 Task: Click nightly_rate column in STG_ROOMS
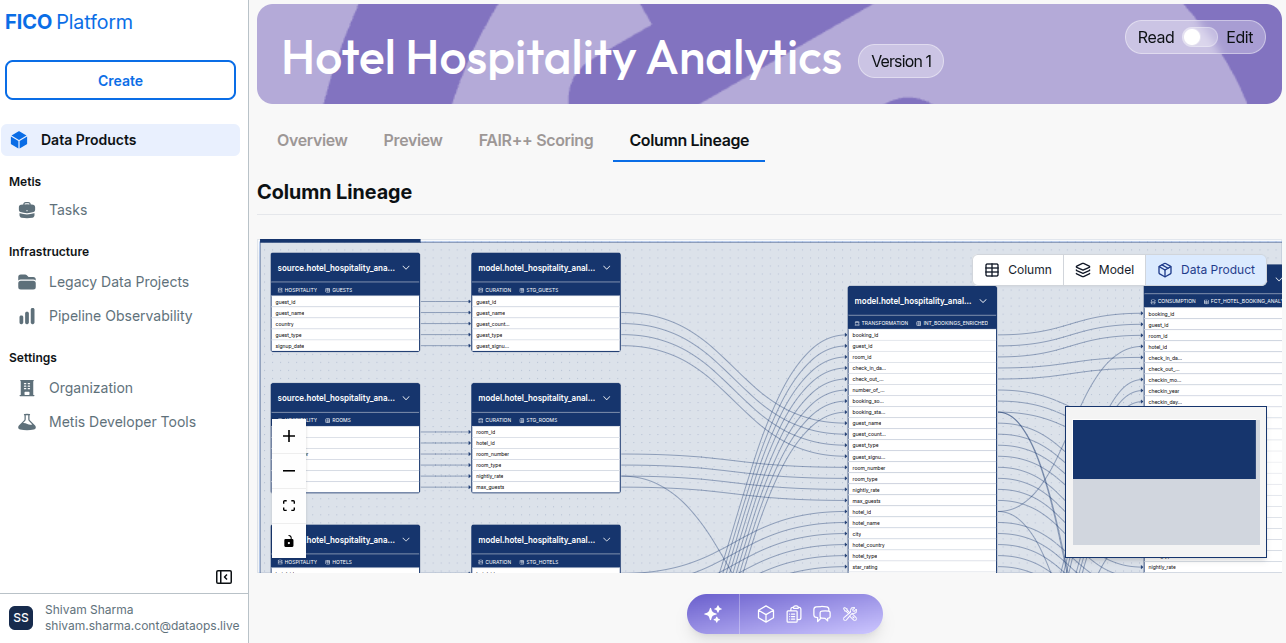pyautogui.click(x=546, y=476)
